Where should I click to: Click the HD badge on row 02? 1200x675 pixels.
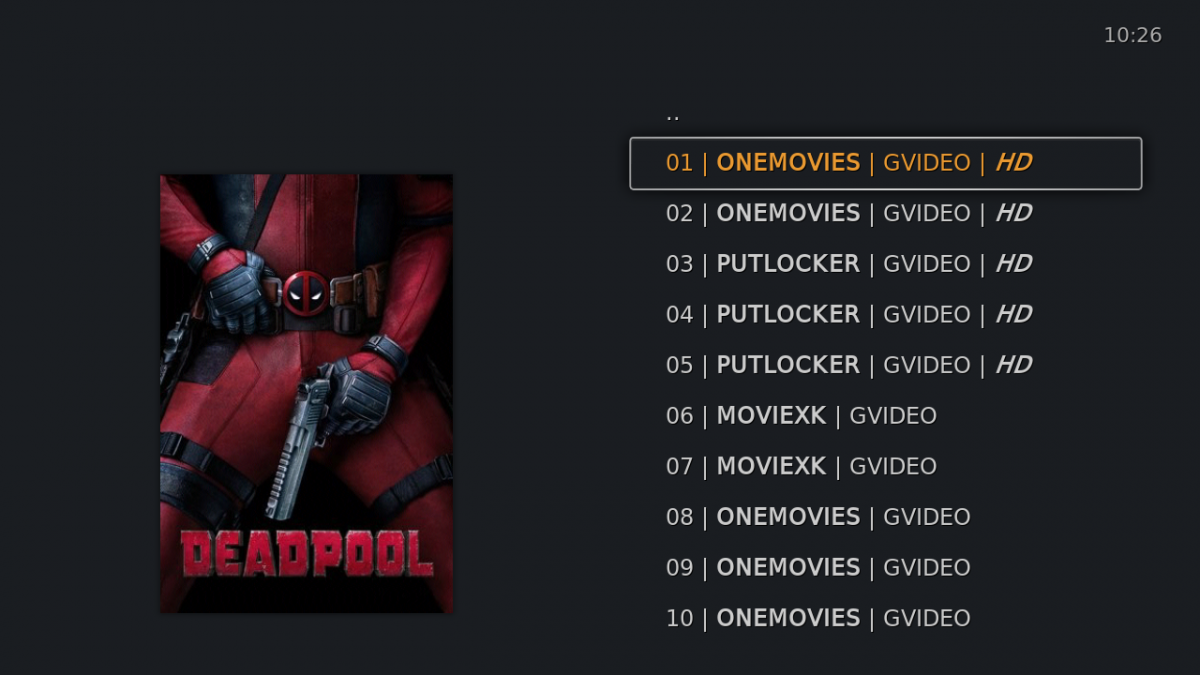point(1013,213)
